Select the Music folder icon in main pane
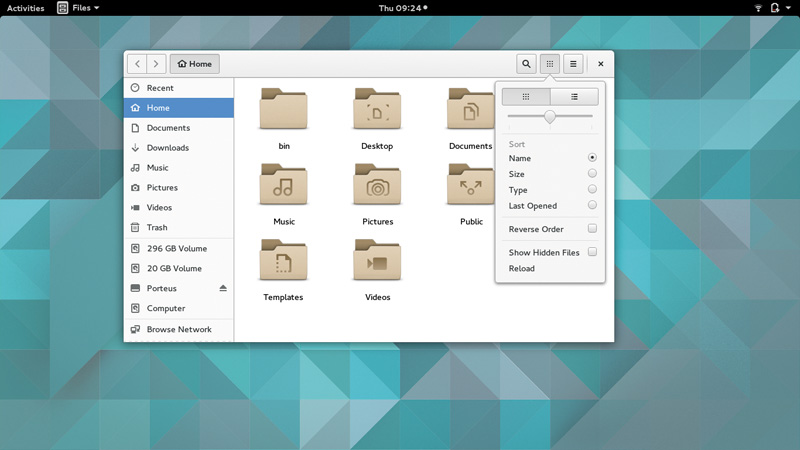 [283, 184]
